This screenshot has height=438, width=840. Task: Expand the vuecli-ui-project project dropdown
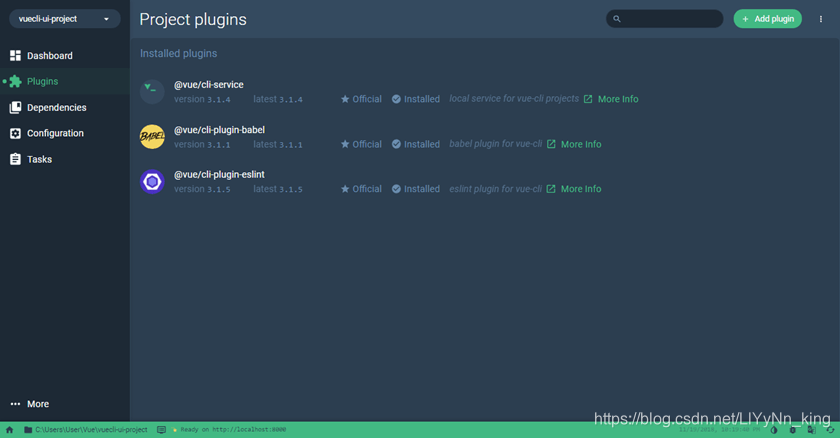[64, 19]
